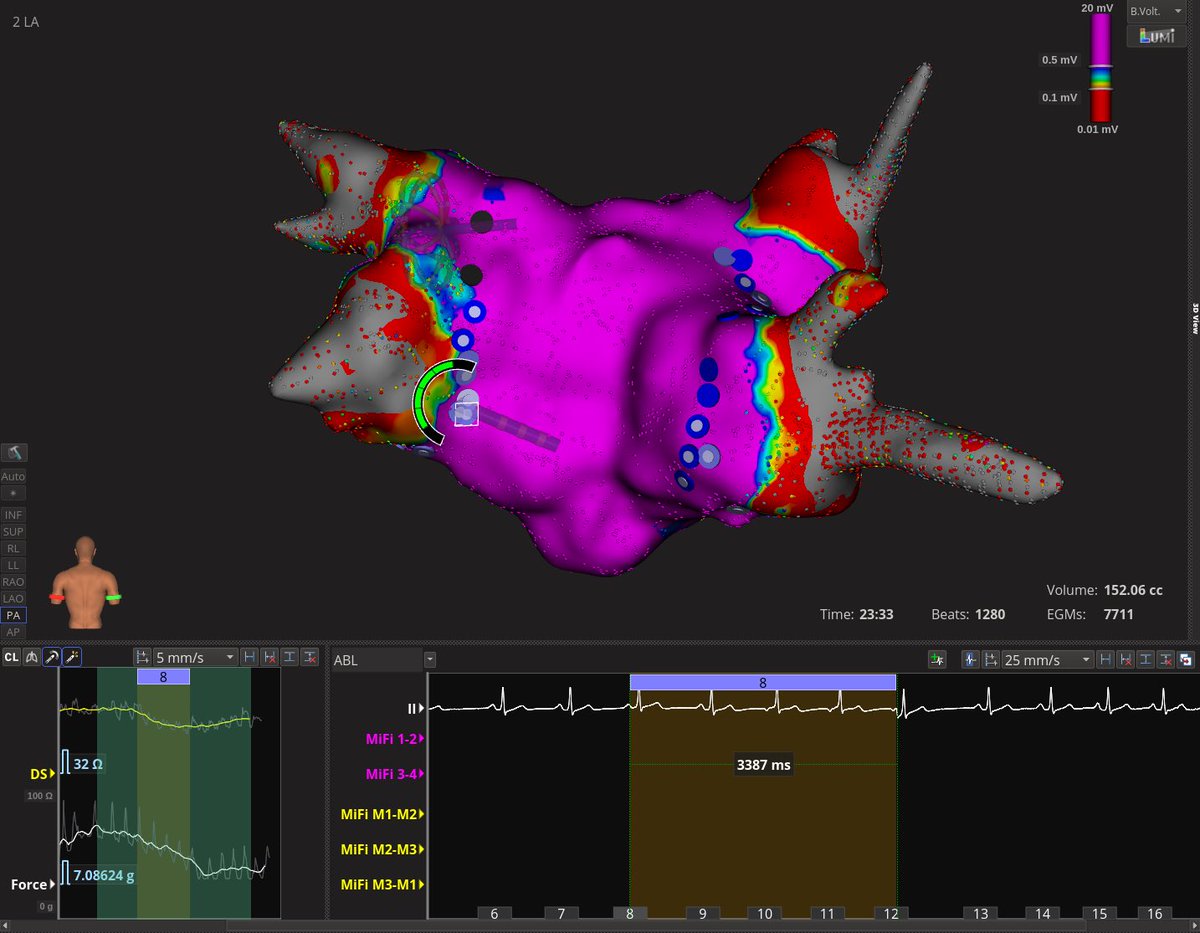Viewport: 1200px width, 933px height.
Task: Click the scale icon beside 25 mm/s
Action: click(x=991, y=660)
